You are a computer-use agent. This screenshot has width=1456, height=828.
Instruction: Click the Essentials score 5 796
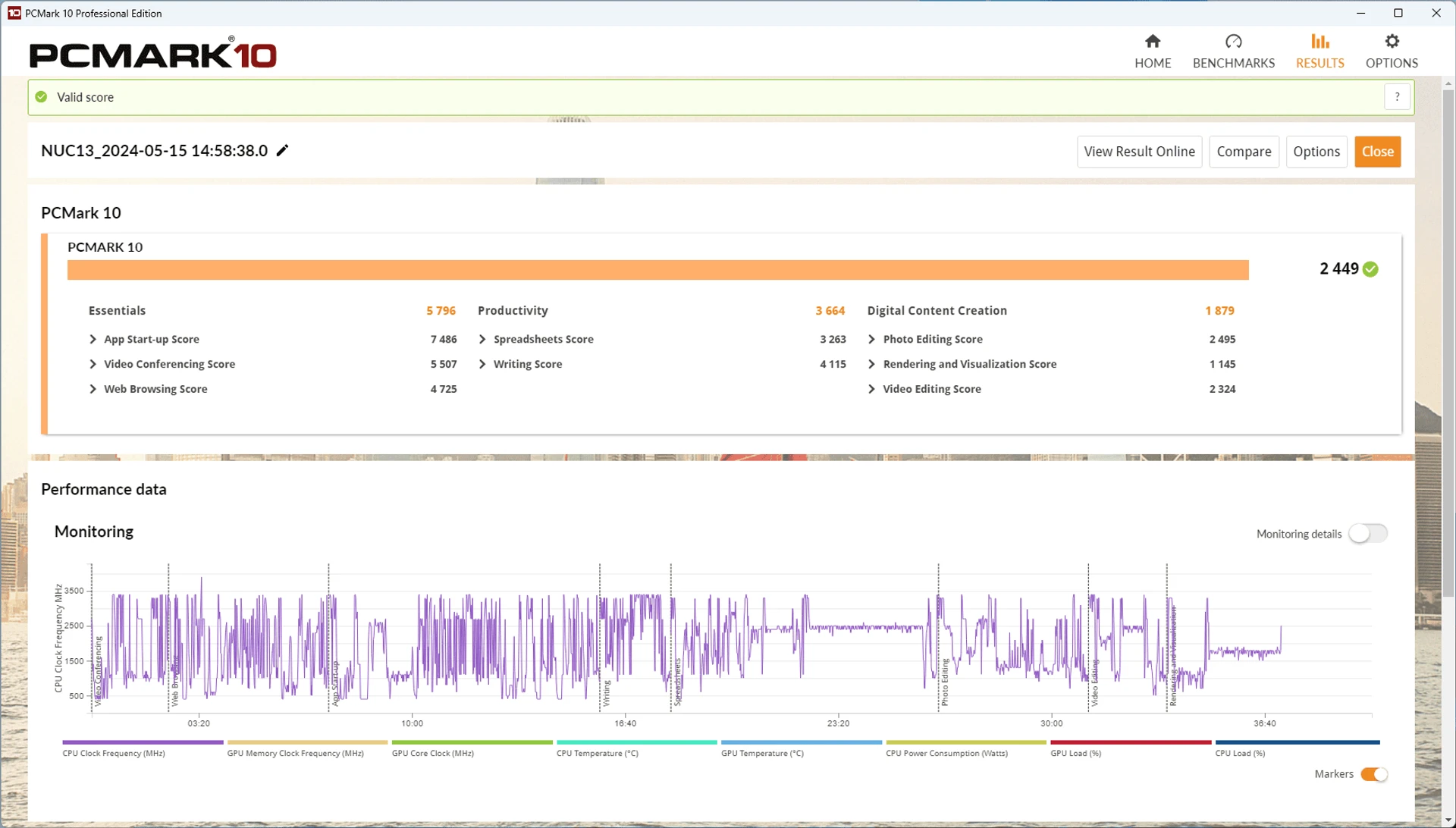(x=441, y=311)
